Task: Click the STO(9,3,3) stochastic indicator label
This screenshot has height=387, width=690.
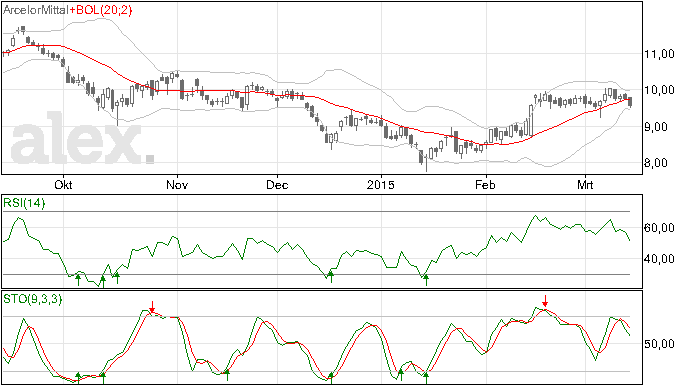Action: click(x=33, y=299)
